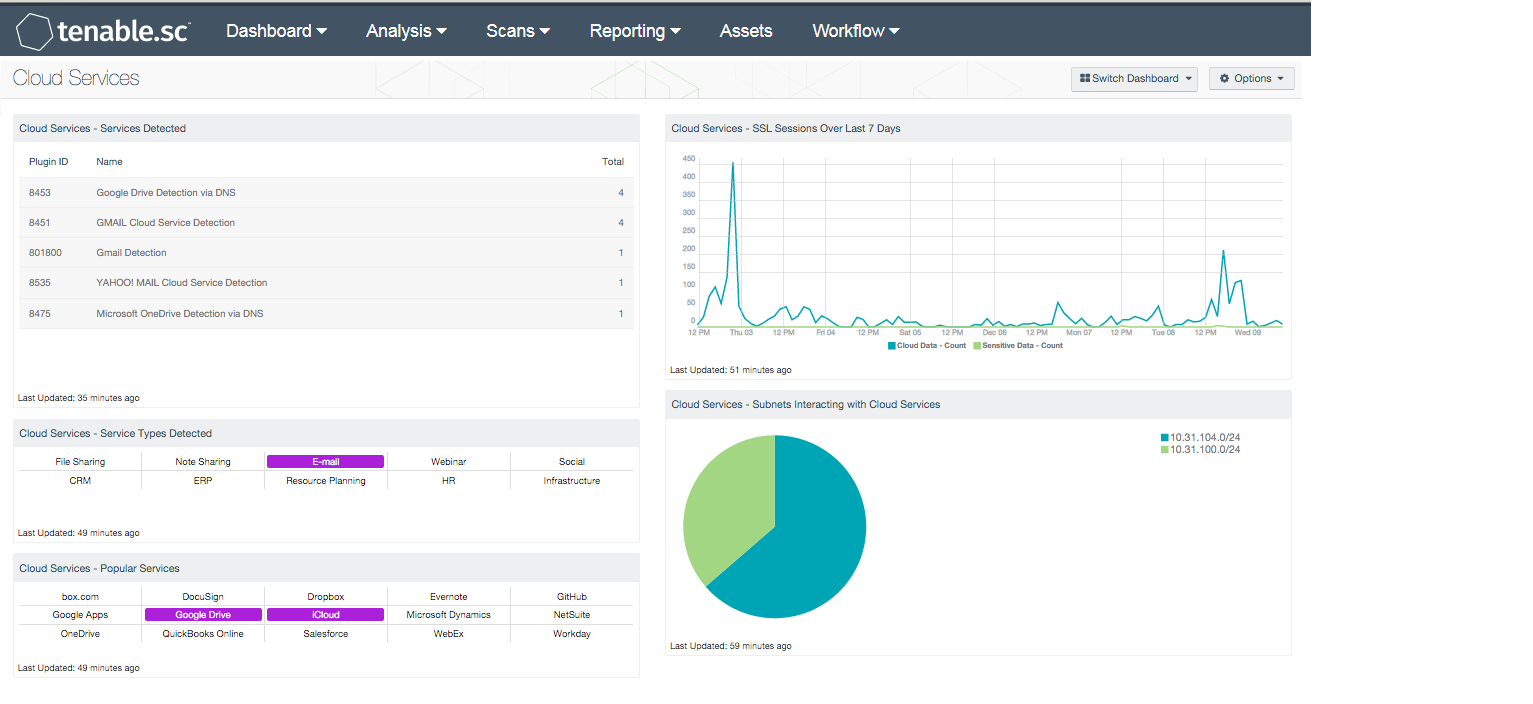Click the OneDrive service cell
This screenshot has height=704, width=1533.
(80, 634)
